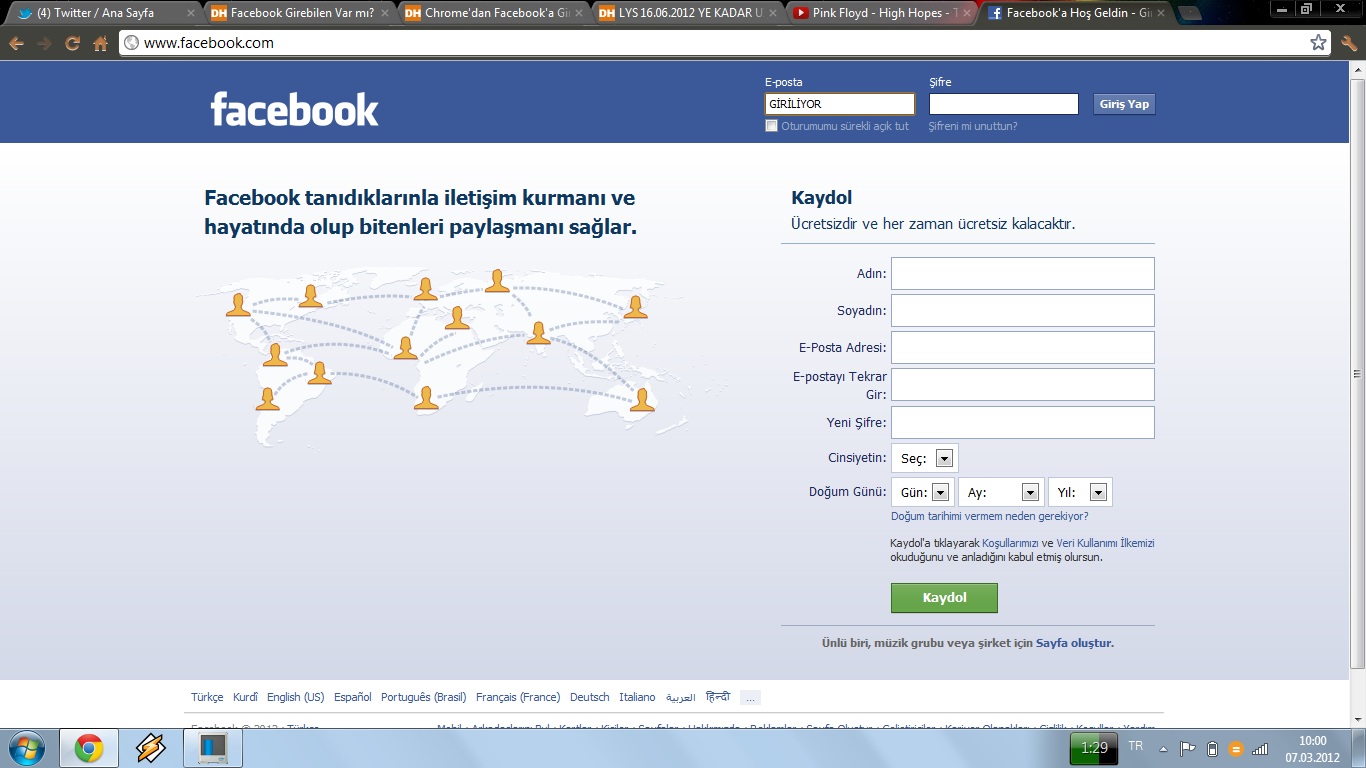This screenshot has width=1366, height=768.
Task: Click the orange tray icon
Action: click(x=1236, y=749)
